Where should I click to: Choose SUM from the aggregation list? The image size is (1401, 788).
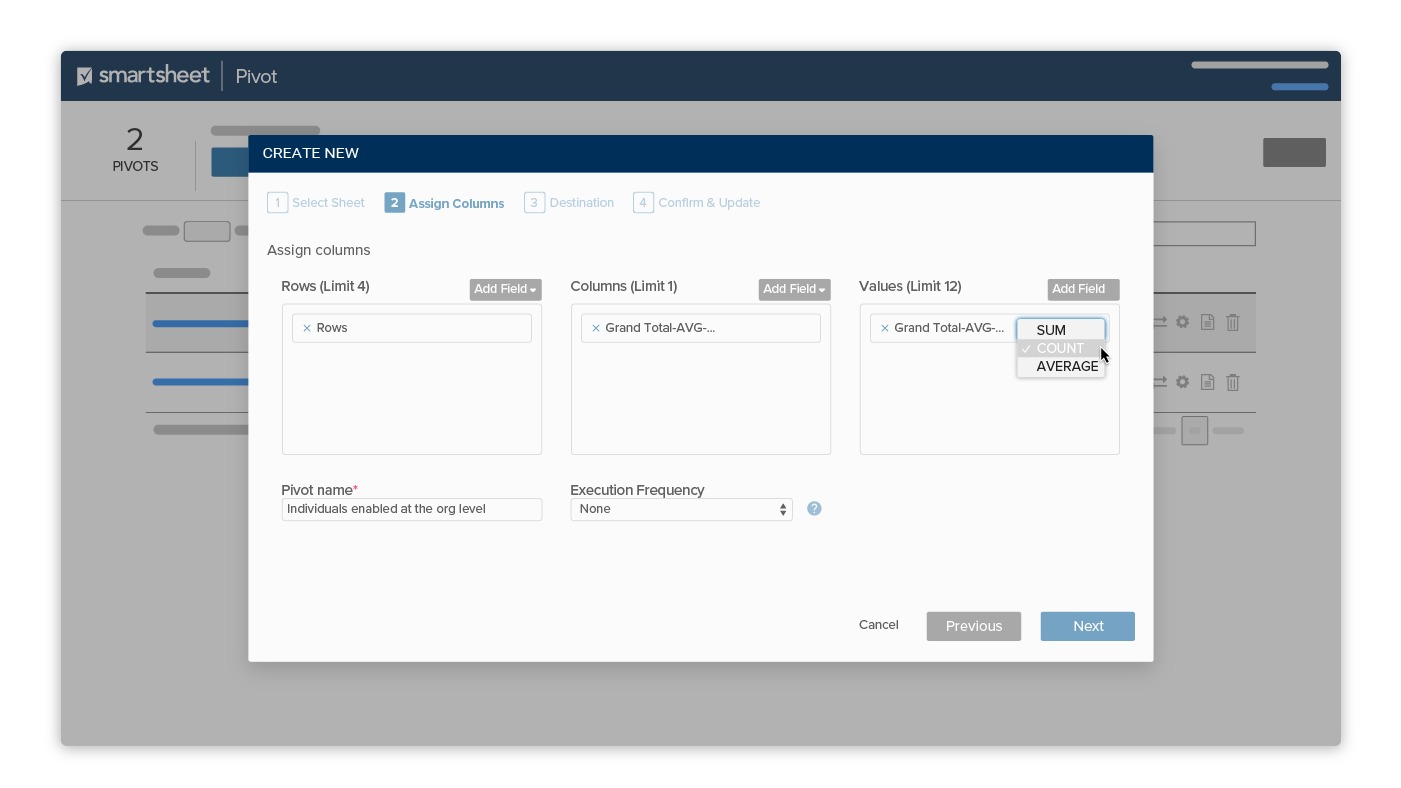[1051, 330]
